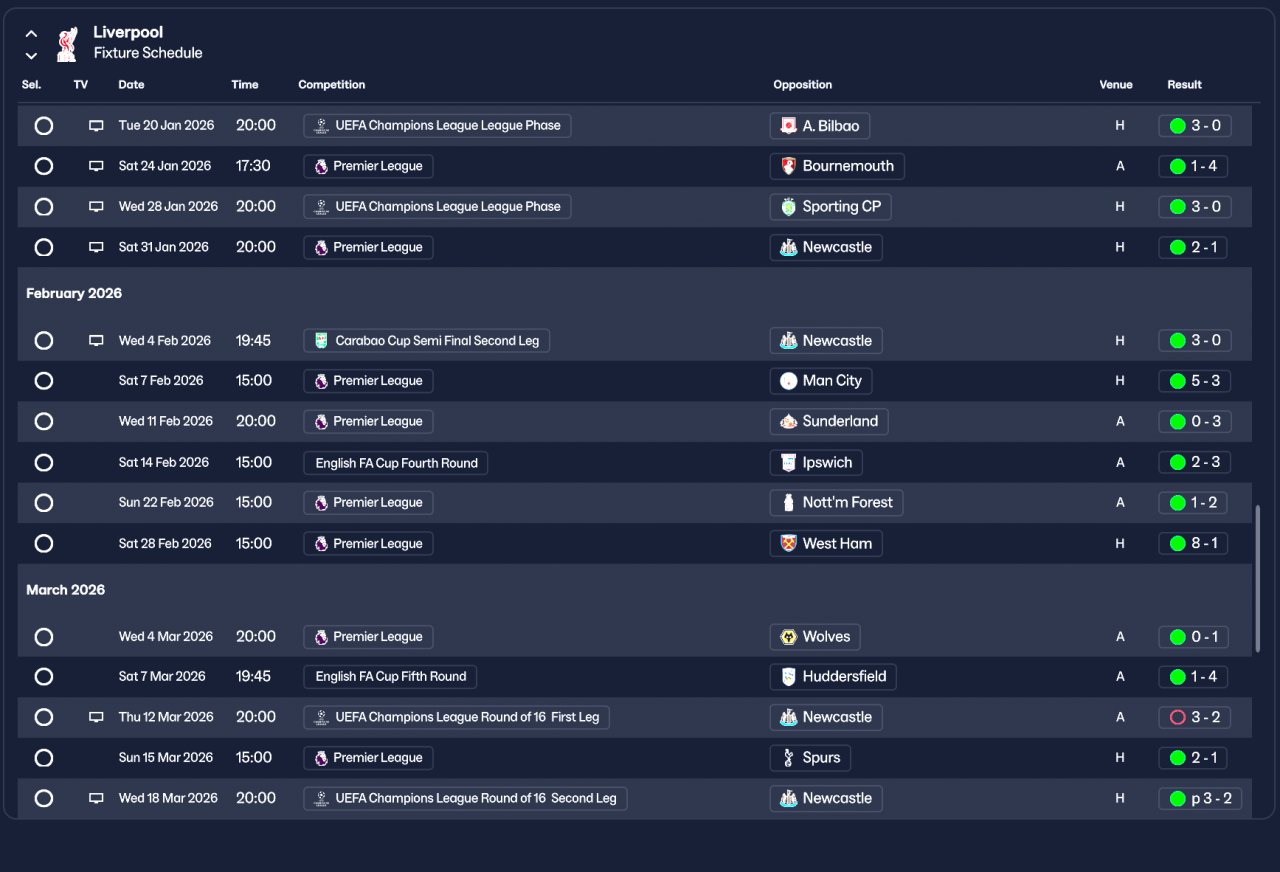Open the English FA Cup Fourth Round competition
The image size is (1280, 872).
click(396, 463)
